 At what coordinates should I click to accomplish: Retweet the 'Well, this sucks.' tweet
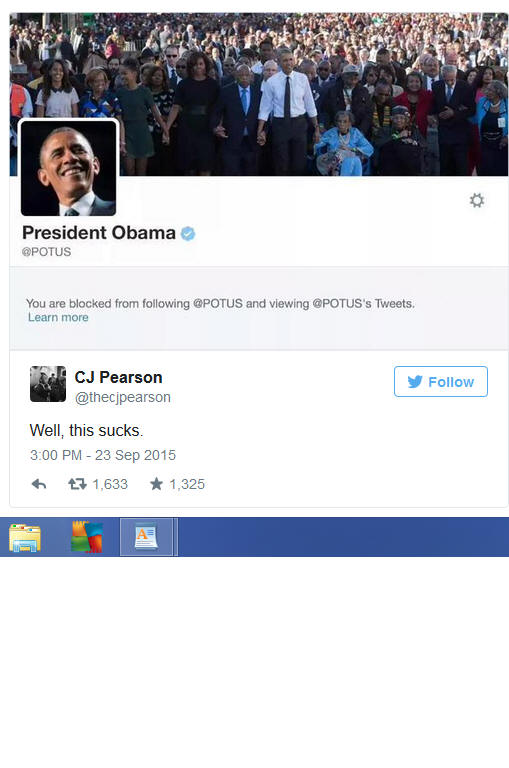(x=77, y=484)
